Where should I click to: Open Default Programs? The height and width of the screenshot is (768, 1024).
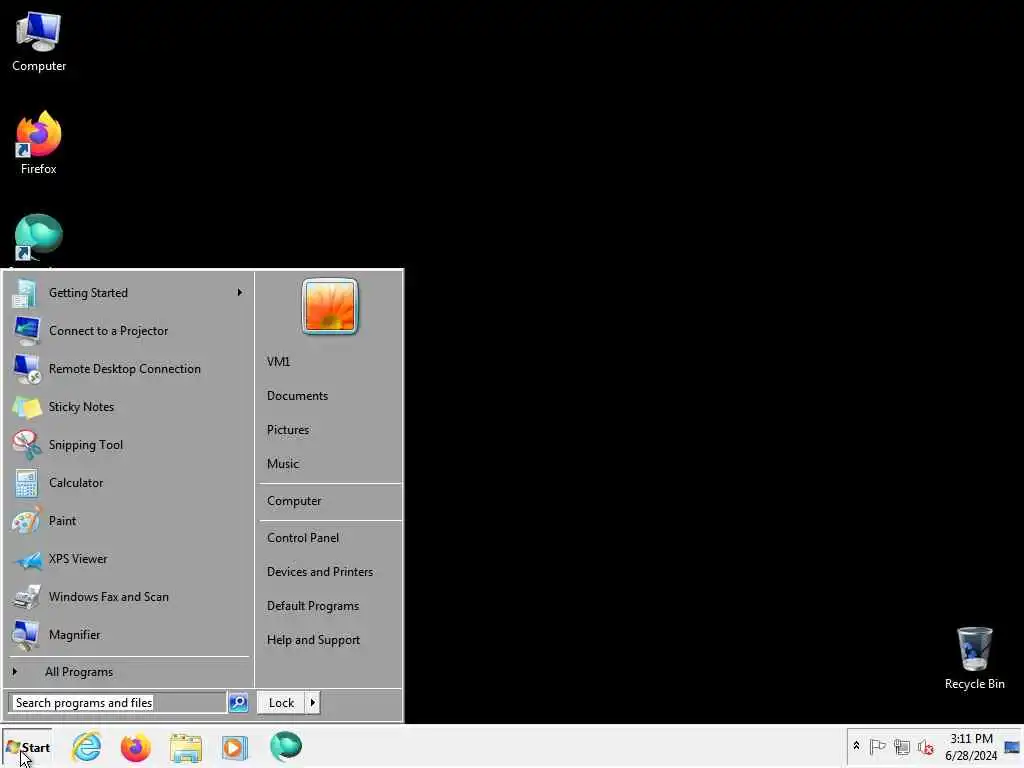[x=313, y=606]
